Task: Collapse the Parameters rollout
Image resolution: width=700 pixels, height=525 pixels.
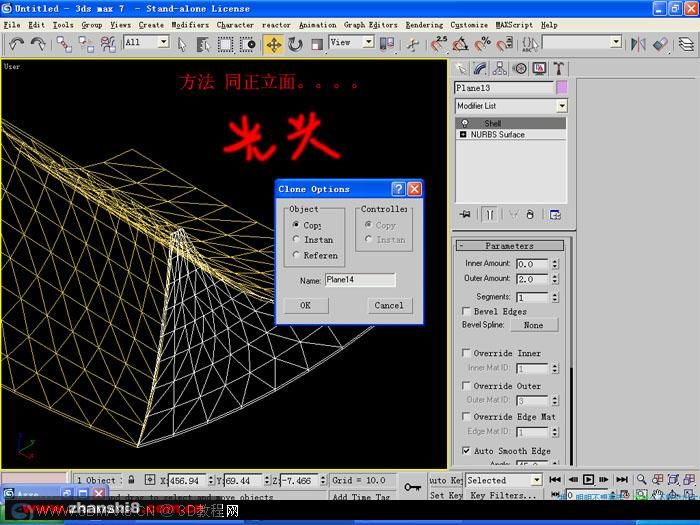Action: tap(509, 246)
